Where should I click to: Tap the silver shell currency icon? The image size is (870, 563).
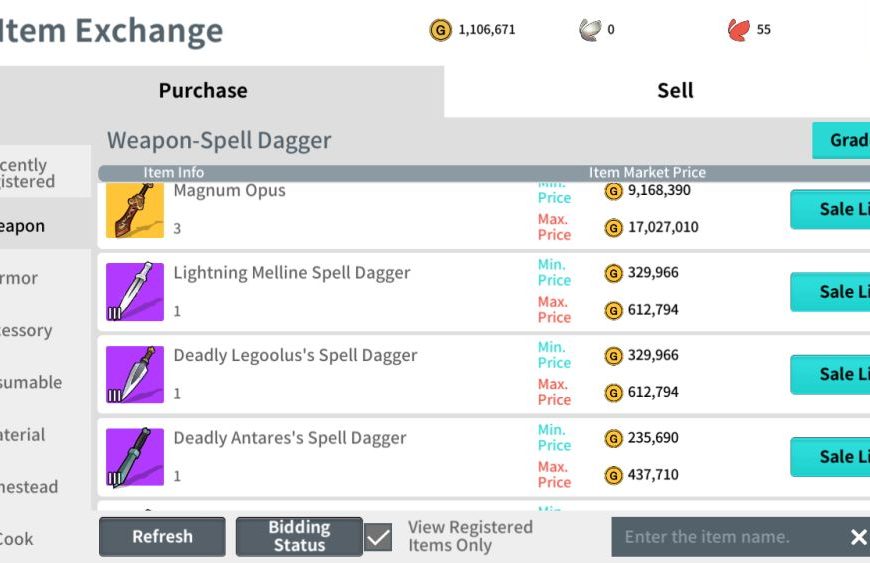pos(590,30)
